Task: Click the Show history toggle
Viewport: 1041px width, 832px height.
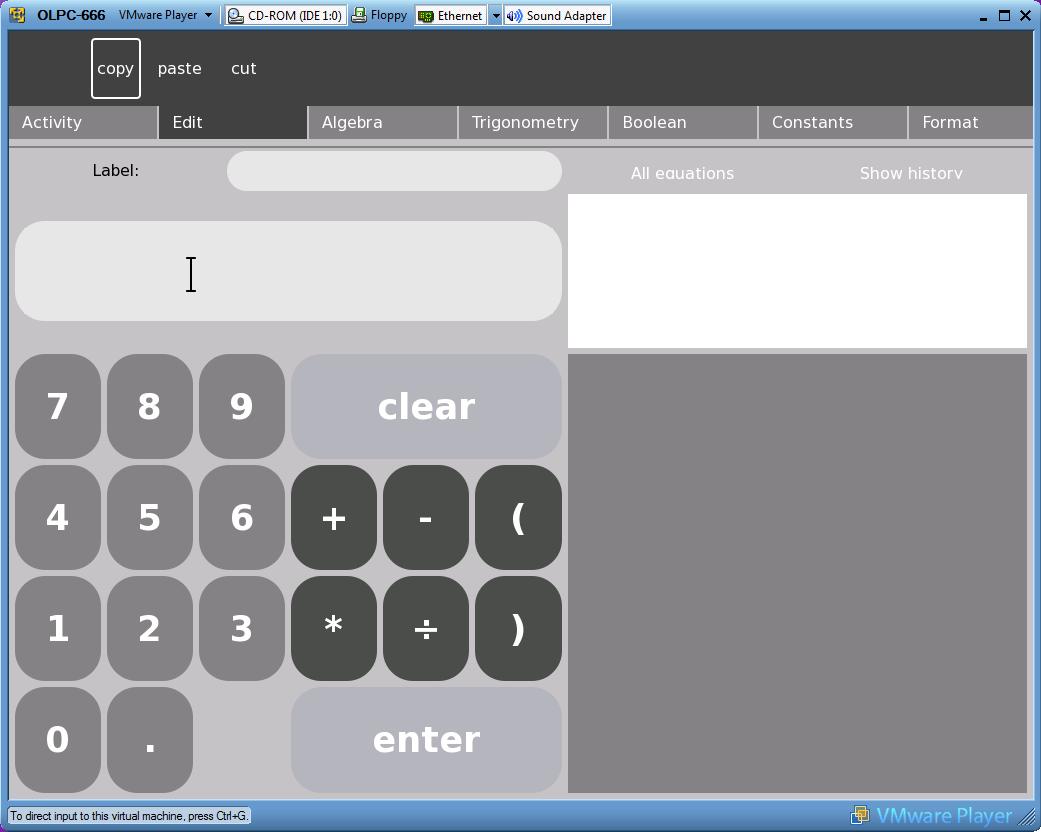Action: pos(911,173)
